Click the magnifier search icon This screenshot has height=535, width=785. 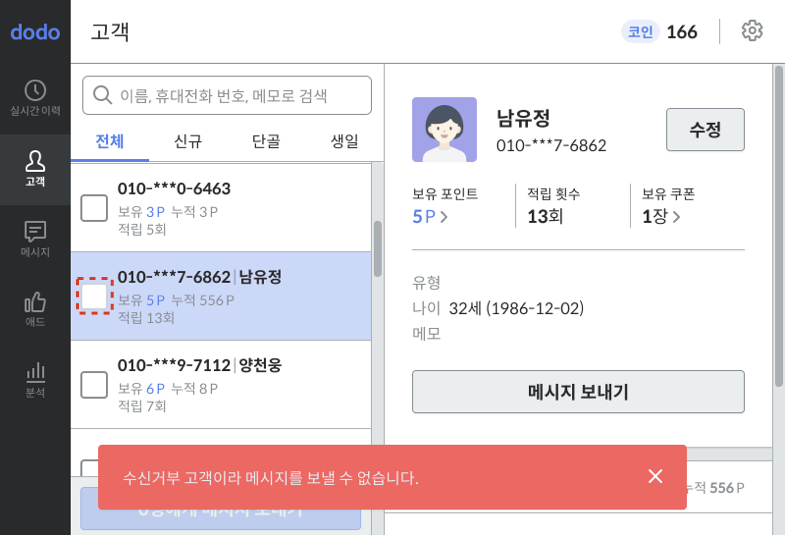tap(102, 95)
